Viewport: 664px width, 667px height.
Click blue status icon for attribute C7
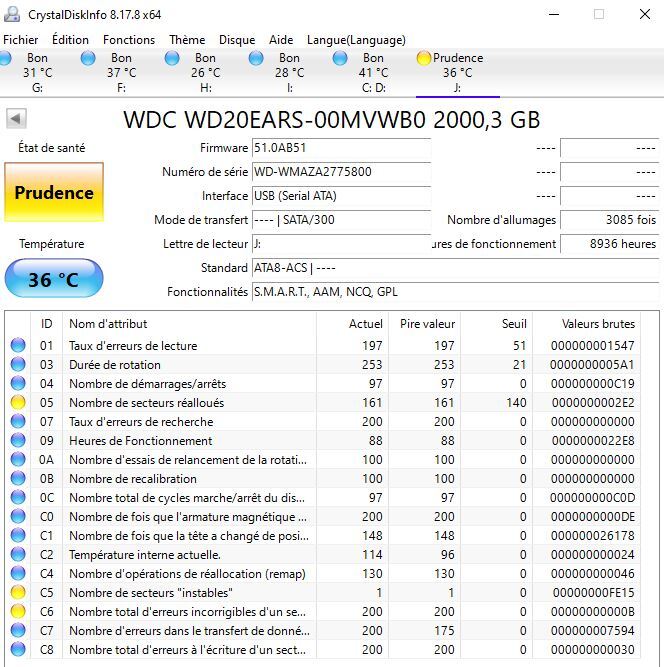click(x=18, y=630)
